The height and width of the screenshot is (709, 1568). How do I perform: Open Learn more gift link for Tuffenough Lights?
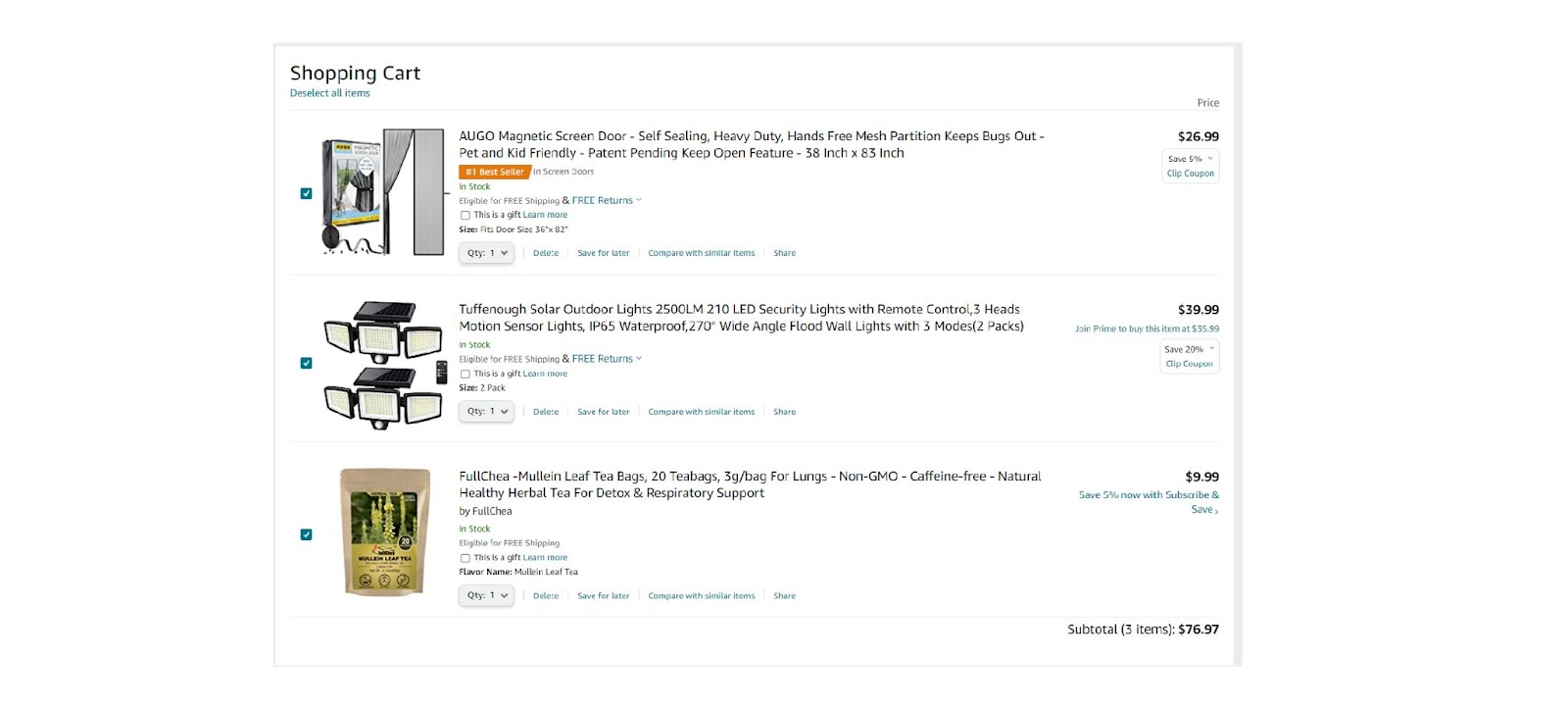coord(545,374)
